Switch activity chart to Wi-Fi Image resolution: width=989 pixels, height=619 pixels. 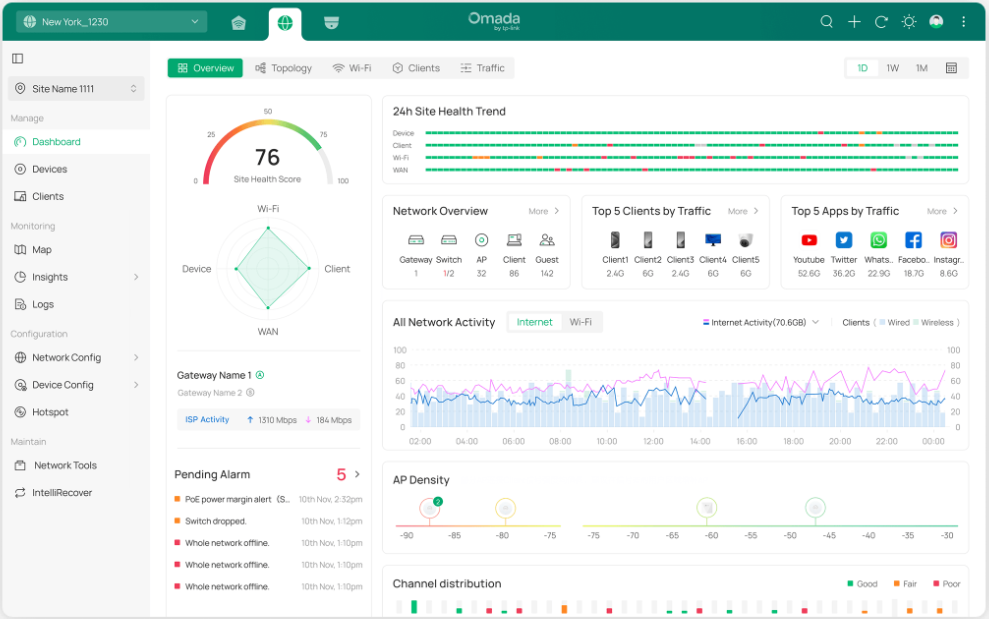coord(580,322)
